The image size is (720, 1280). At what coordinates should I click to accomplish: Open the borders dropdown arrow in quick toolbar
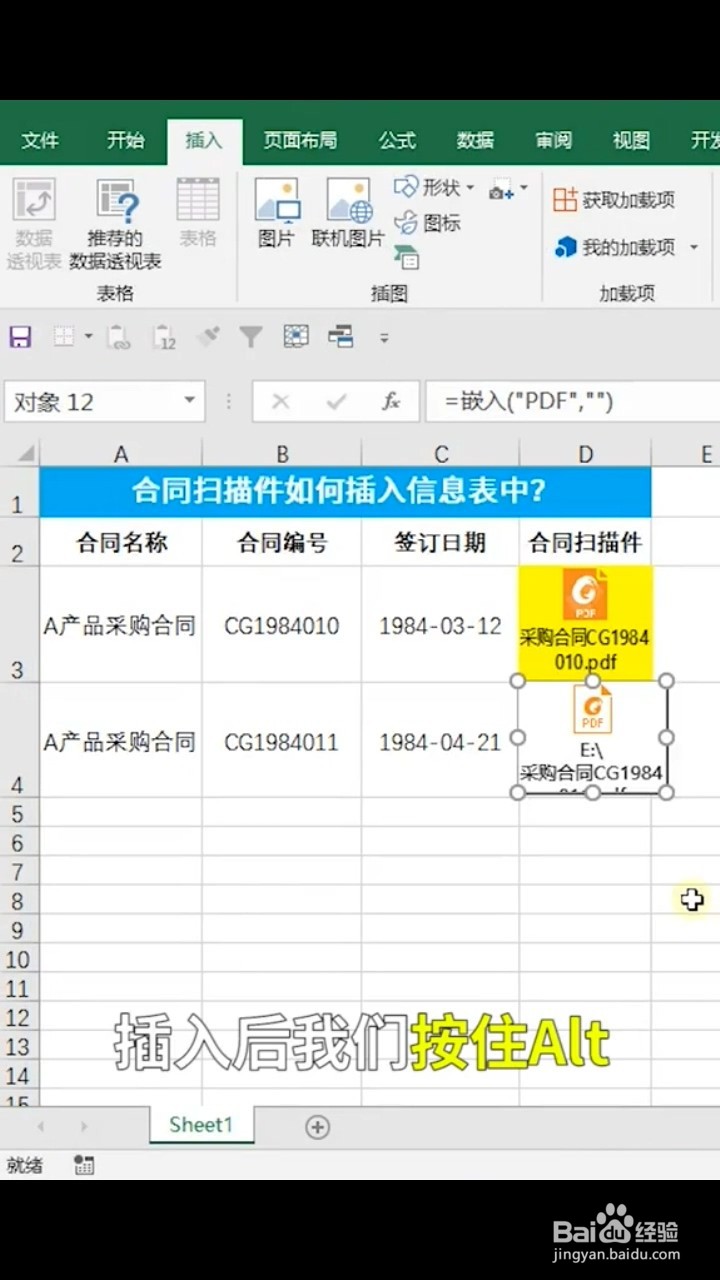(x=88, y=337)
